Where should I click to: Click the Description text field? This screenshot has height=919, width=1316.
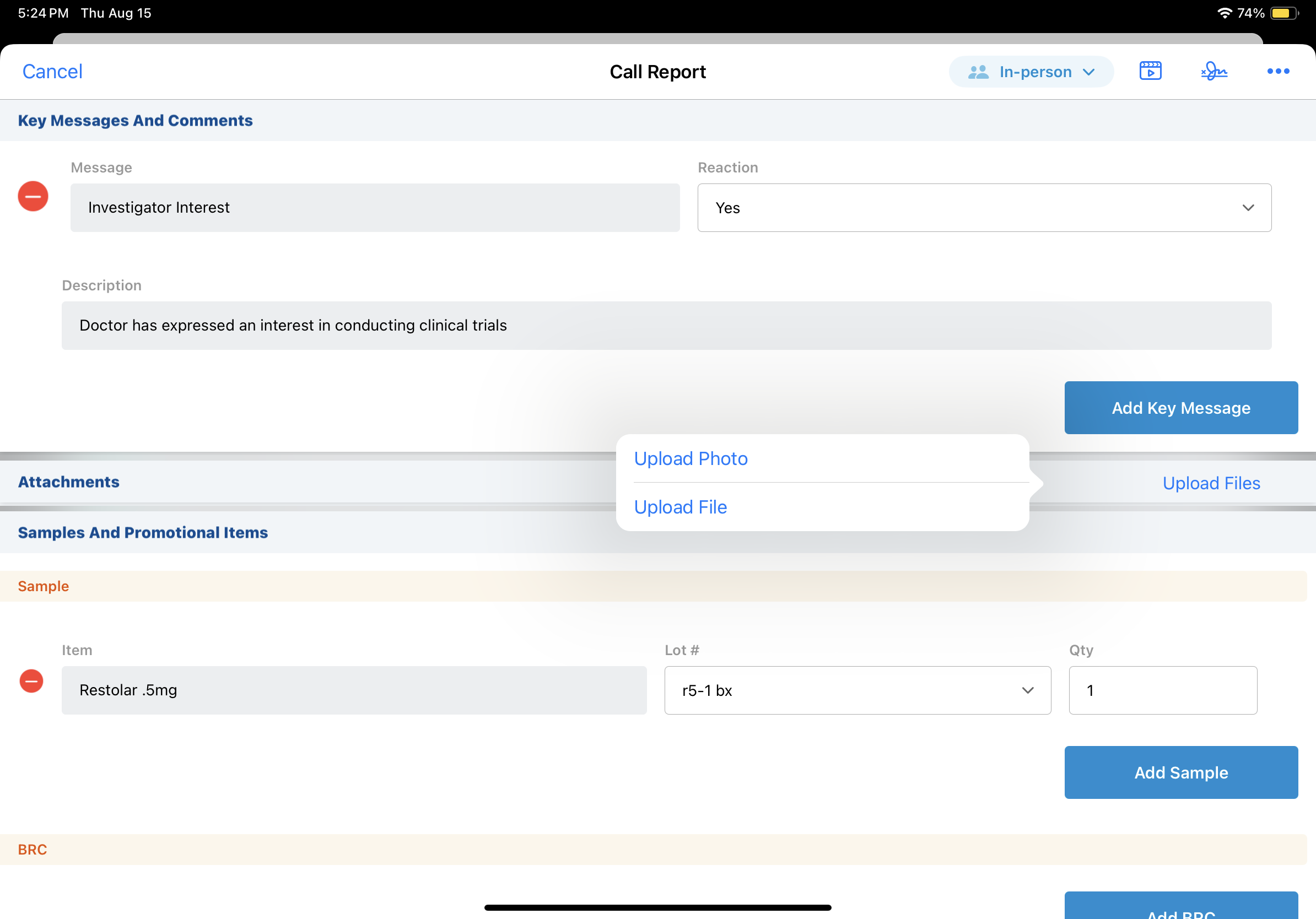pos(666,326)
